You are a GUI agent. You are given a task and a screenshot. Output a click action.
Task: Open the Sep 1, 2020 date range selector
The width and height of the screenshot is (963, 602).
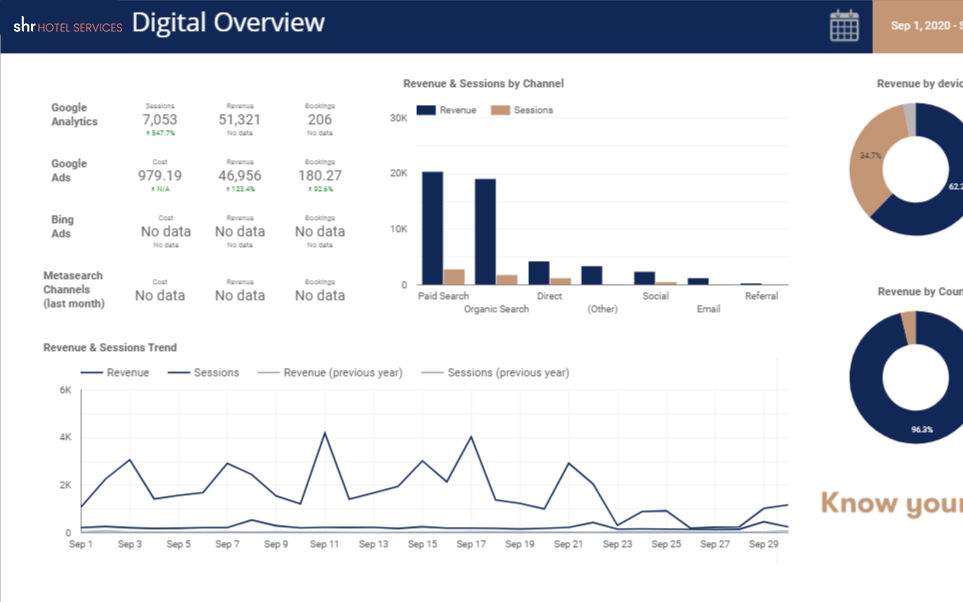(918, 26)
